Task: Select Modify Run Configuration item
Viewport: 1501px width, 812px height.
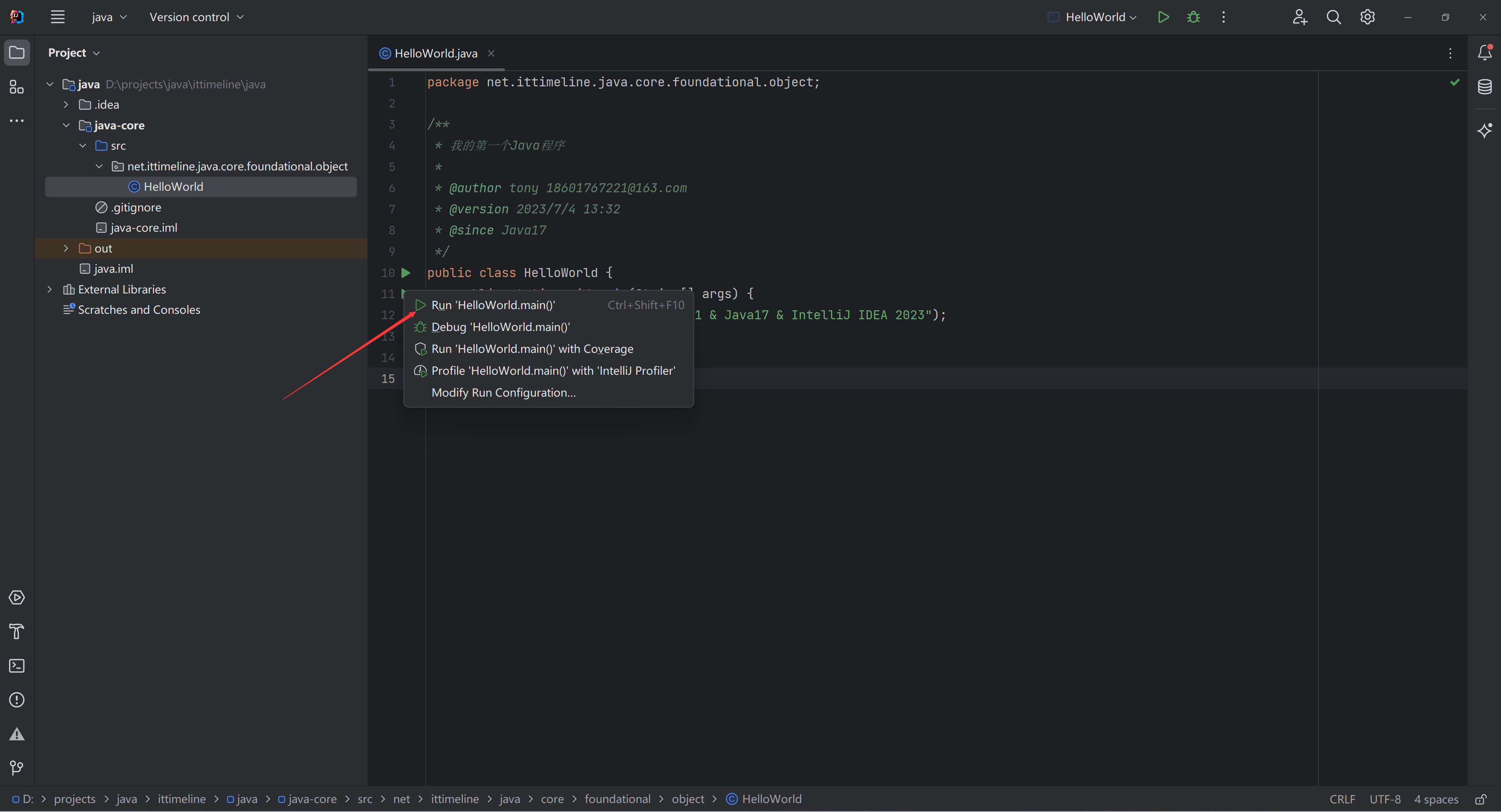Action: click(x=548, y=393)
